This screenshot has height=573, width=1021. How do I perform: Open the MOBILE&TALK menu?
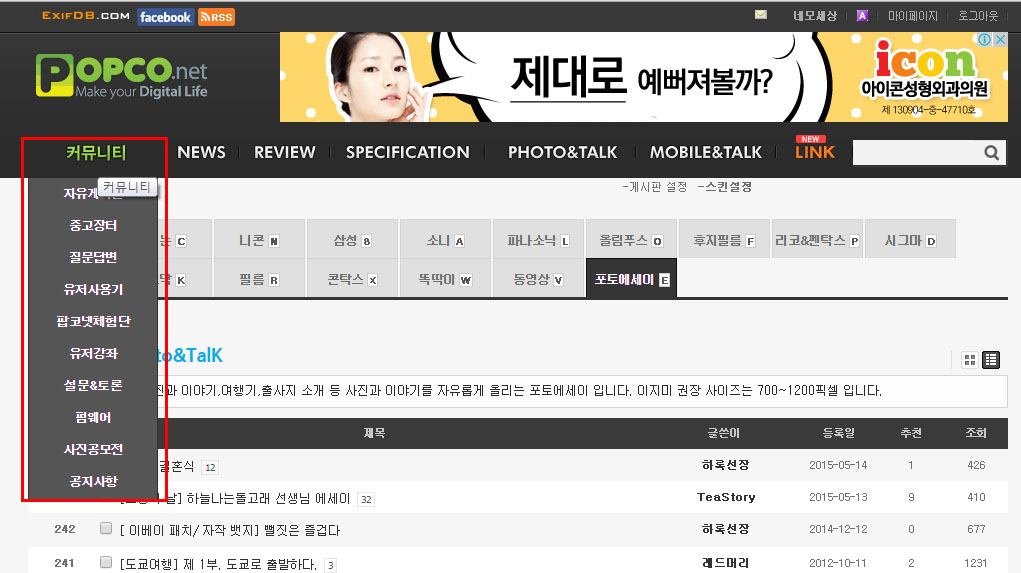point(706,152)
